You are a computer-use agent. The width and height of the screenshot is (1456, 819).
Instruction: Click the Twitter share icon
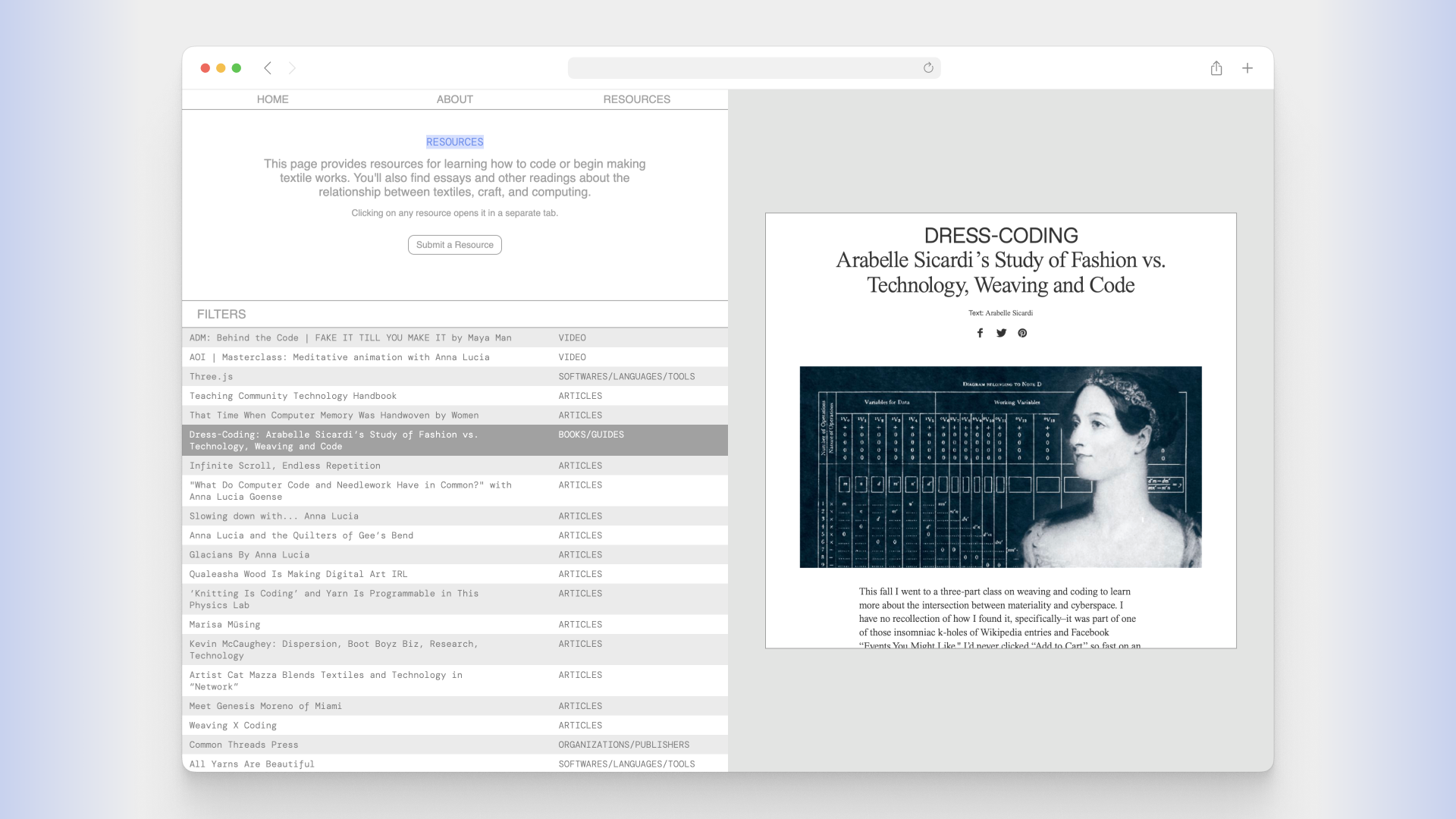pos(1001,333)
